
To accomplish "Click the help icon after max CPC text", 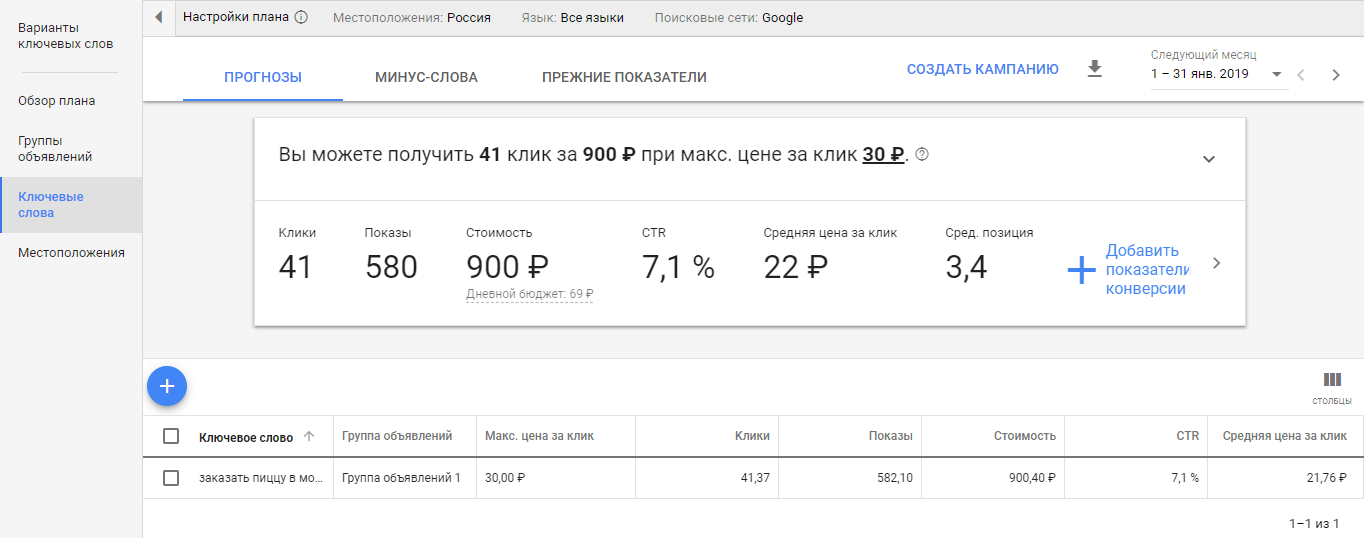I will [x=922, y=155].
